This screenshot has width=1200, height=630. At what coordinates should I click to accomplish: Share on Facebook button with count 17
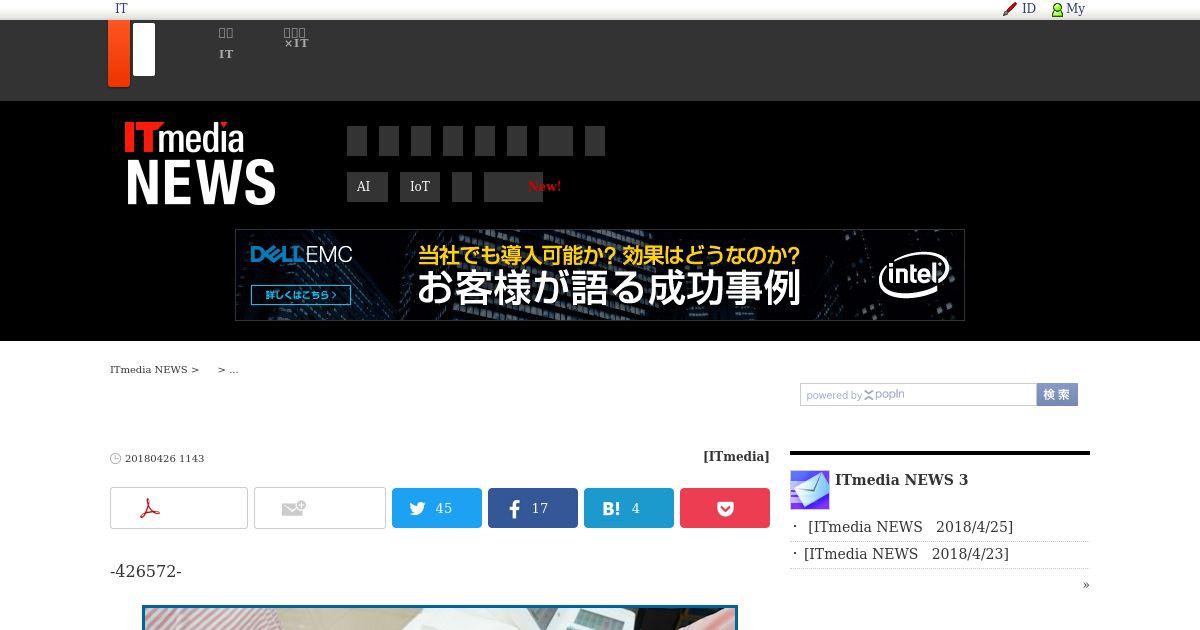click(533, 508)
